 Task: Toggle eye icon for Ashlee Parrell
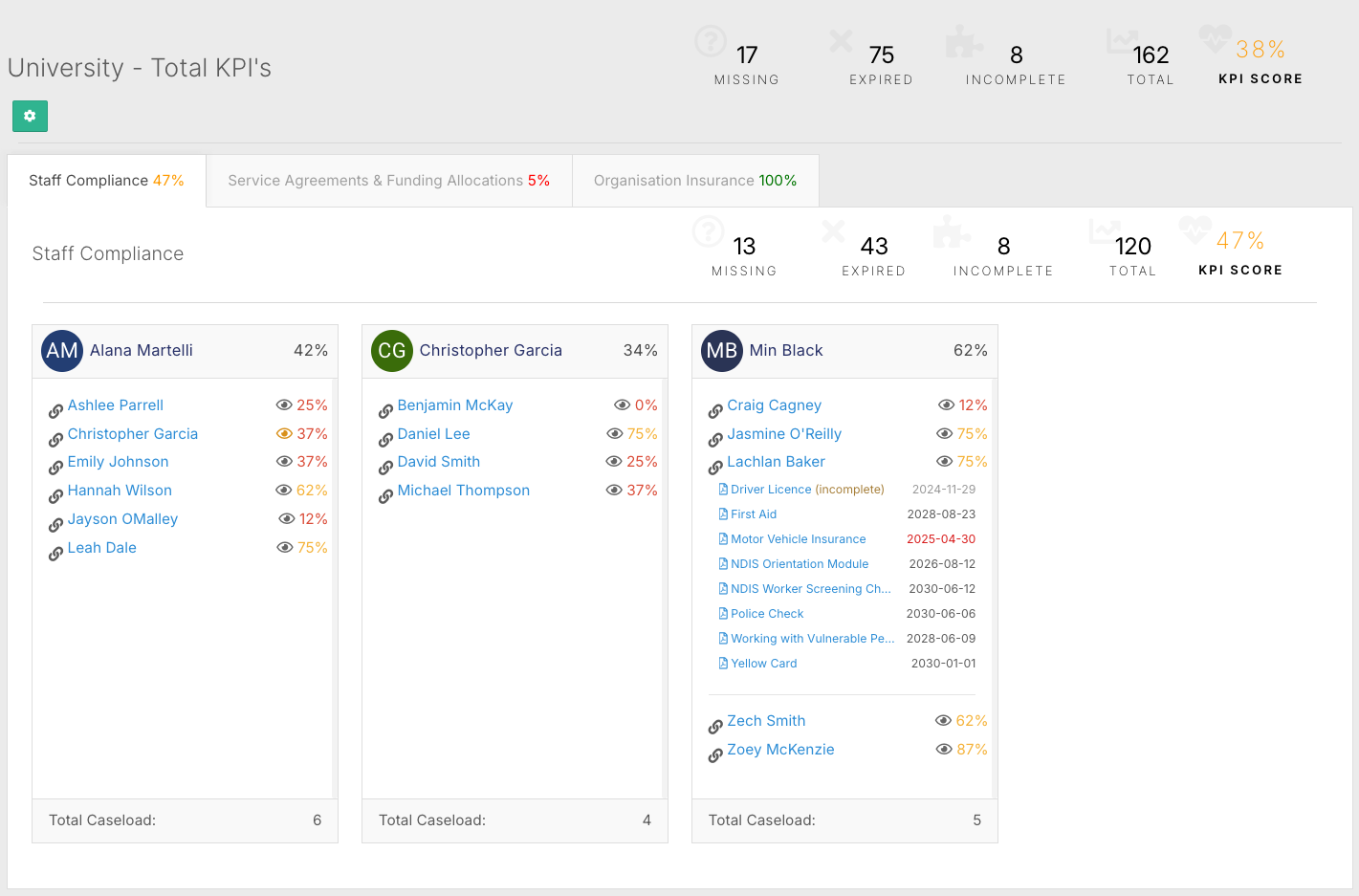click(x=284, y=405)
